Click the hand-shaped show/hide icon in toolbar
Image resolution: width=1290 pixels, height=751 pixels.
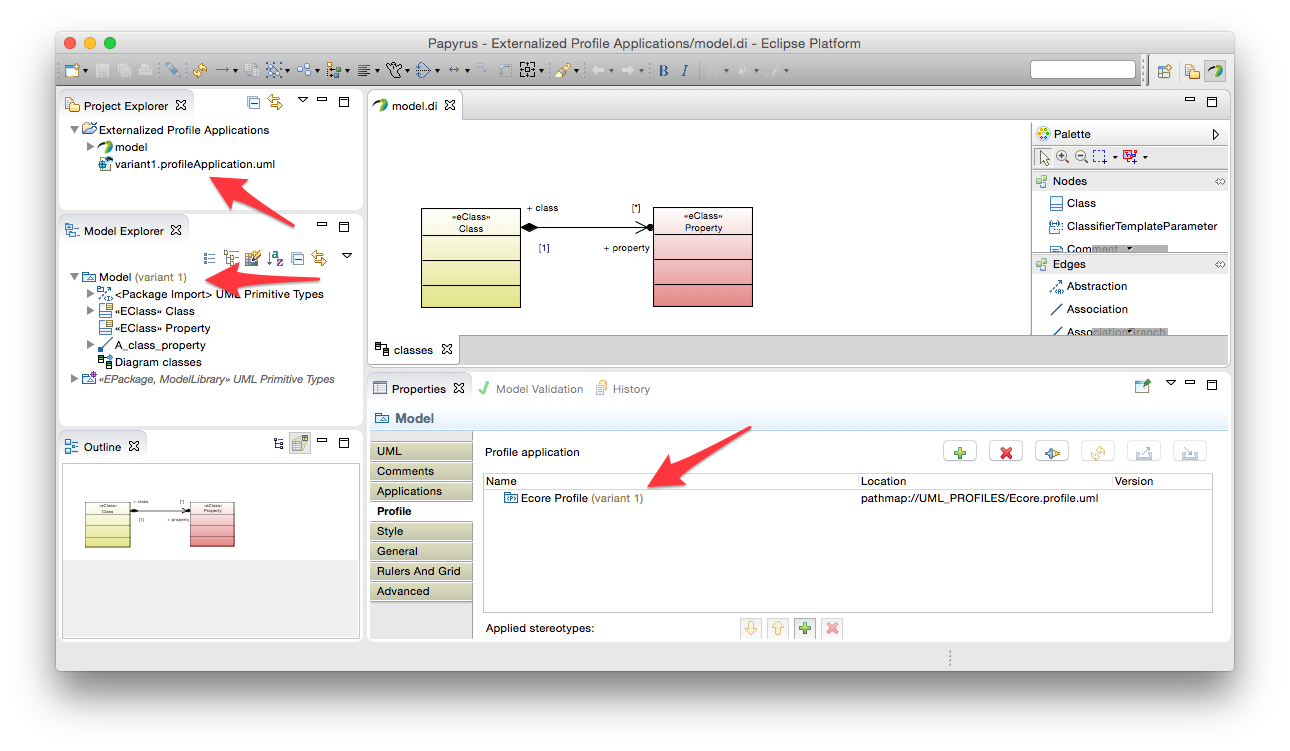pos(395,71)
